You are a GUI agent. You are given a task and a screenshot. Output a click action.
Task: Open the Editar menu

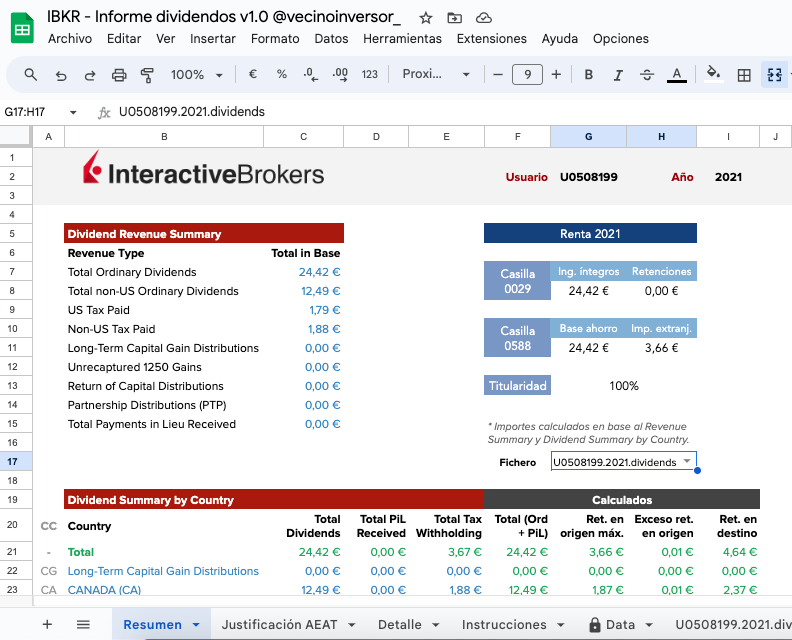click(x=124, y=39)
